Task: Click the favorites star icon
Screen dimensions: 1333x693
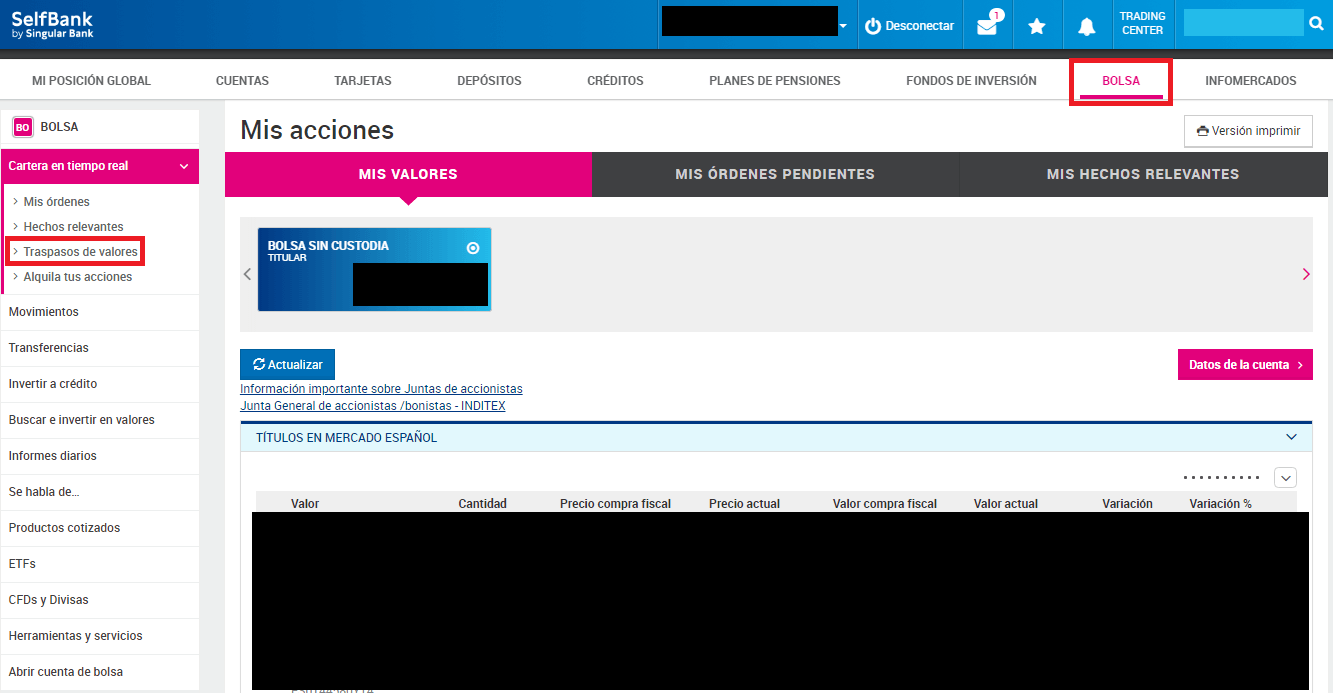Action: click(1037, 26)
